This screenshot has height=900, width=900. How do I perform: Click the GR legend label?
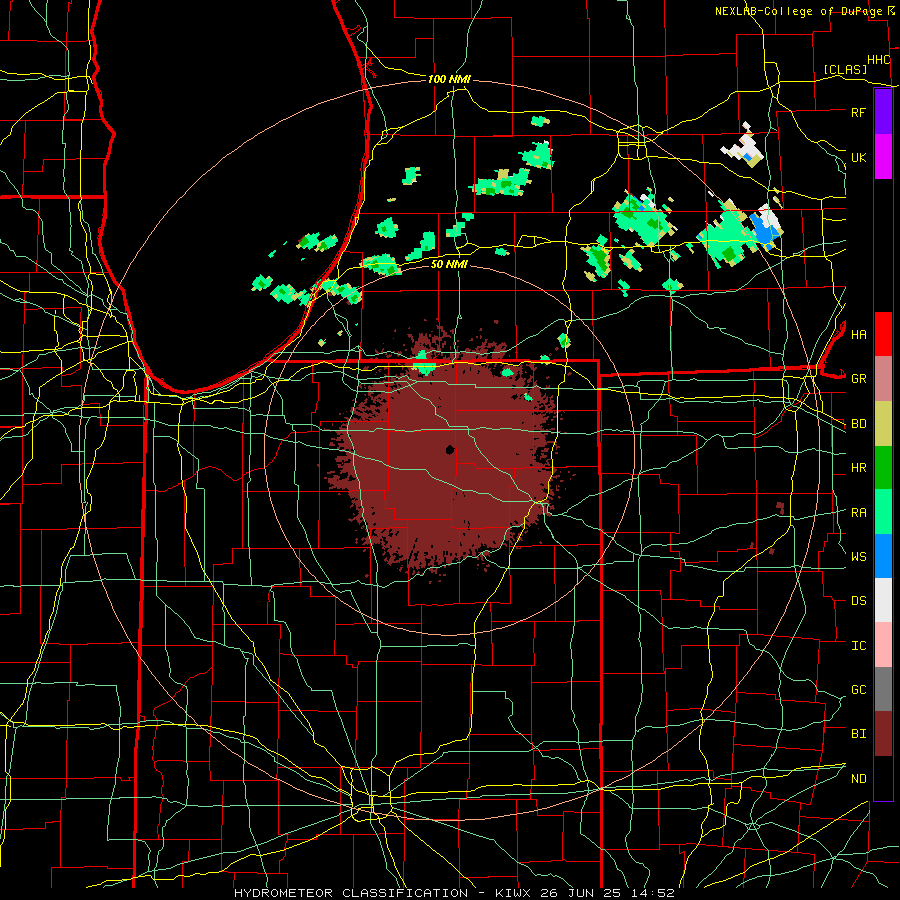pos(858,378)
